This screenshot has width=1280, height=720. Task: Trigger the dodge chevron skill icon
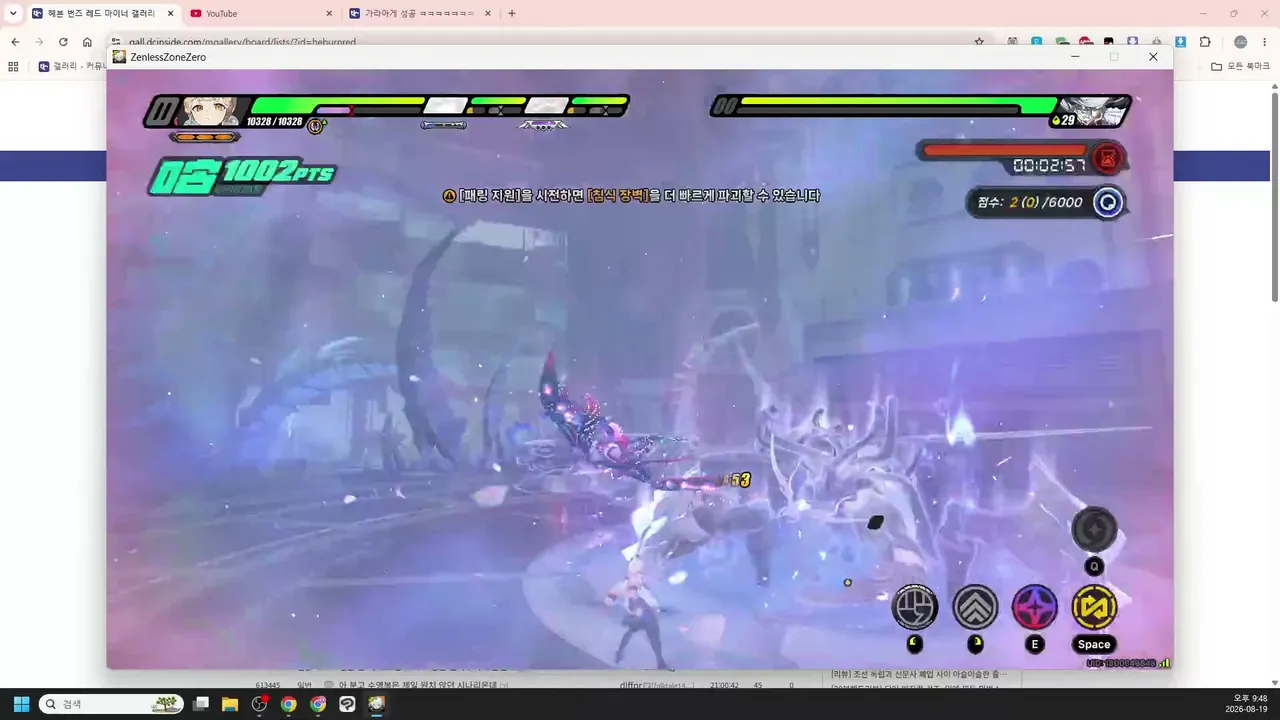tap(975, 607)
